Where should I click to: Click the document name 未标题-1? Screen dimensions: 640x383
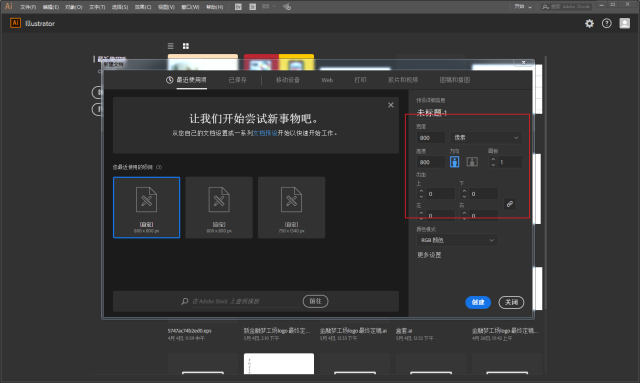pyautogui.click(x=431, y=113)
